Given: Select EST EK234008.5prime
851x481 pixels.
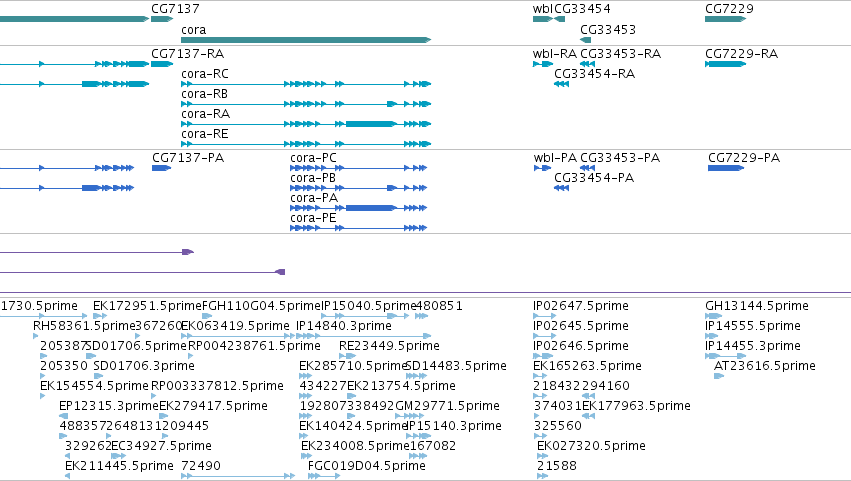Looking at the screenshot, I should [355, 447].
